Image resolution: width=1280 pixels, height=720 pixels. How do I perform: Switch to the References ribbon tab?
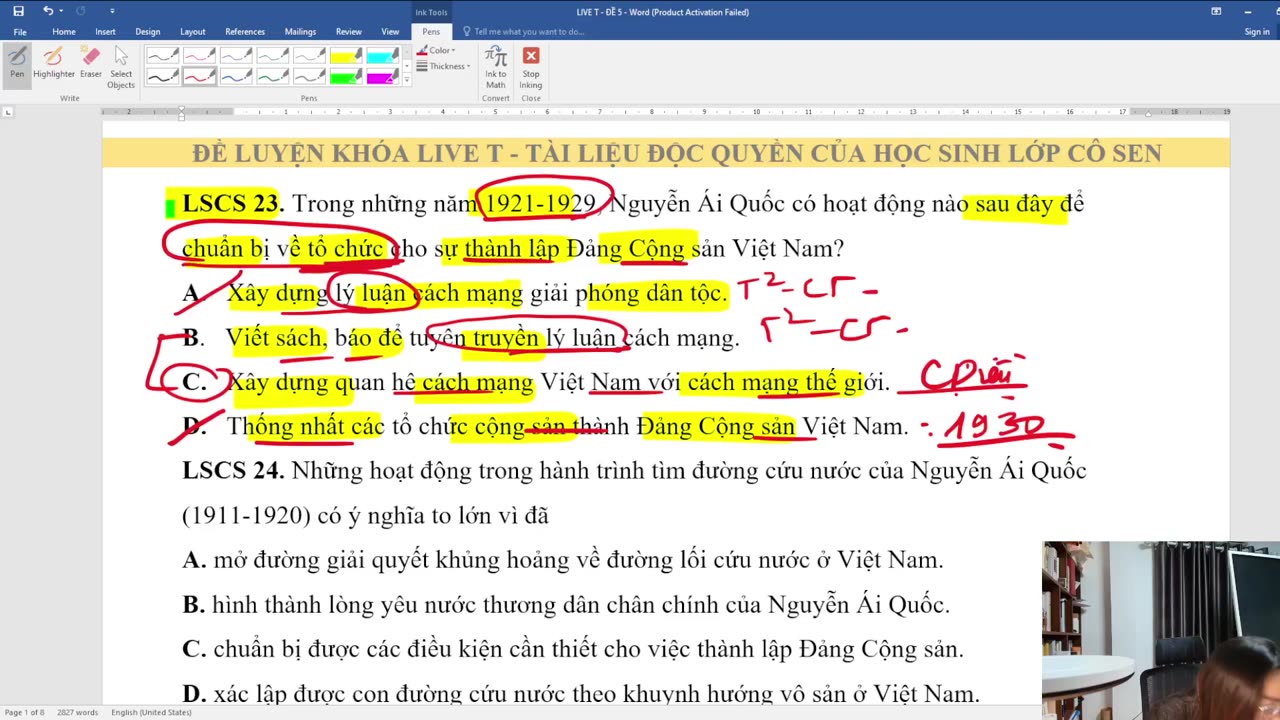click(245, 32)
